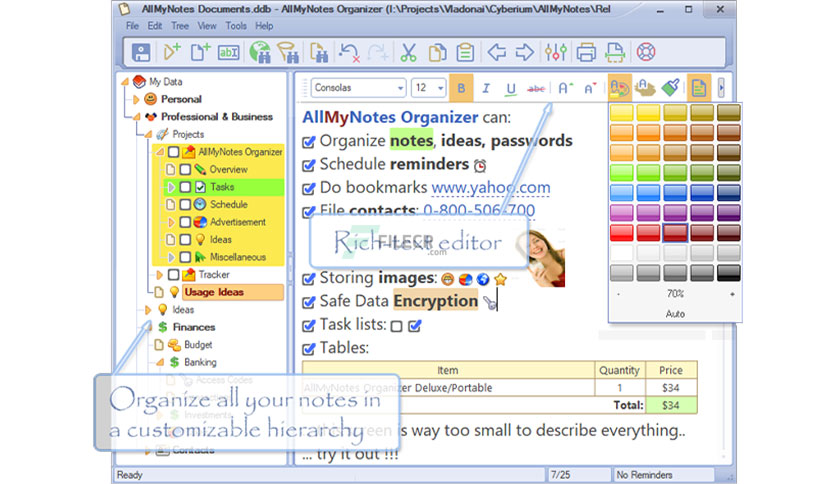The image size is (836, 484).
Task: Decrease font size button
Action: pyautogui.click(x=590, y=88)
